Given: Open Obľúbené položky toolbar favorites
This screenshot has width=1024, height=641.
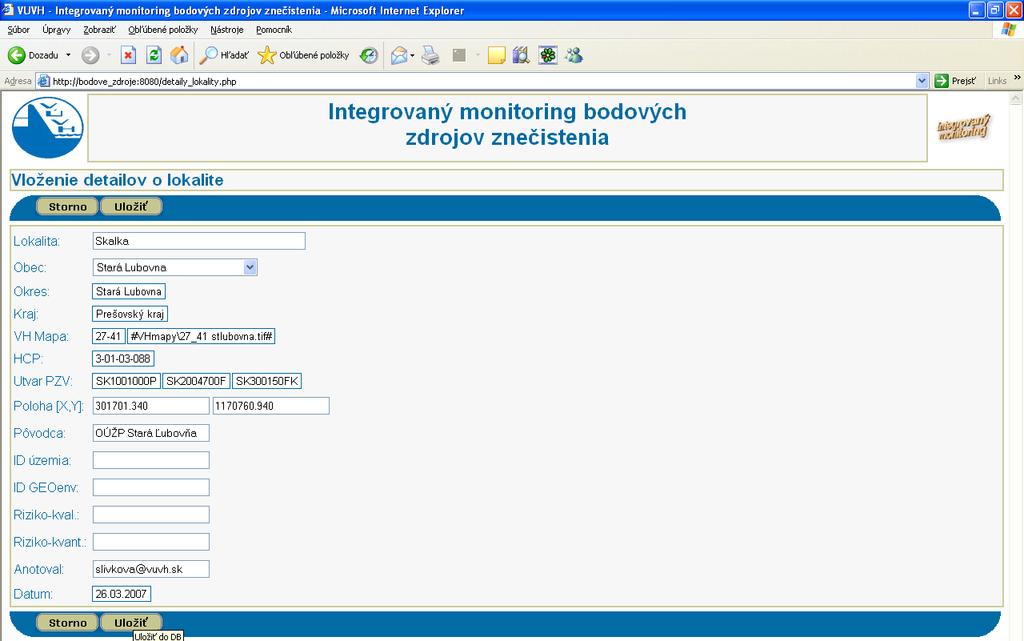Looking at the screenshot, I should [x=304, y=55].
